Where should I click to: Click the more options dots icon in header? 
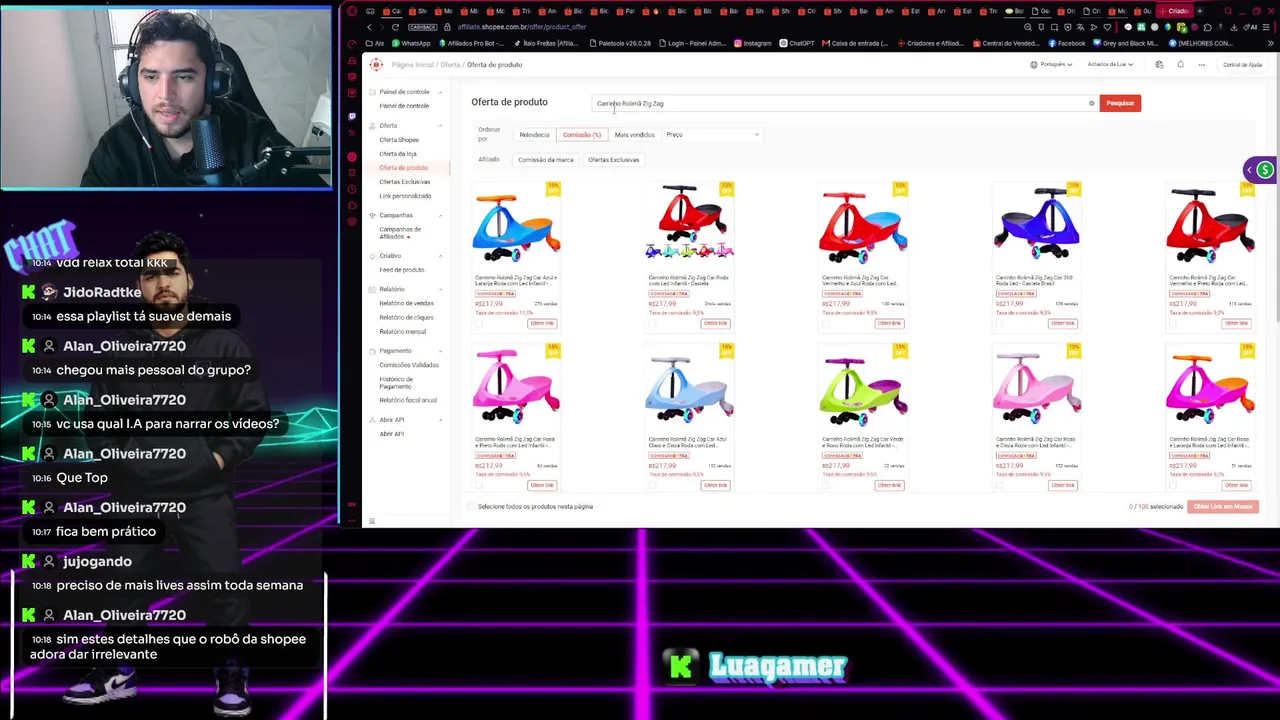(x=1201, y=64)
